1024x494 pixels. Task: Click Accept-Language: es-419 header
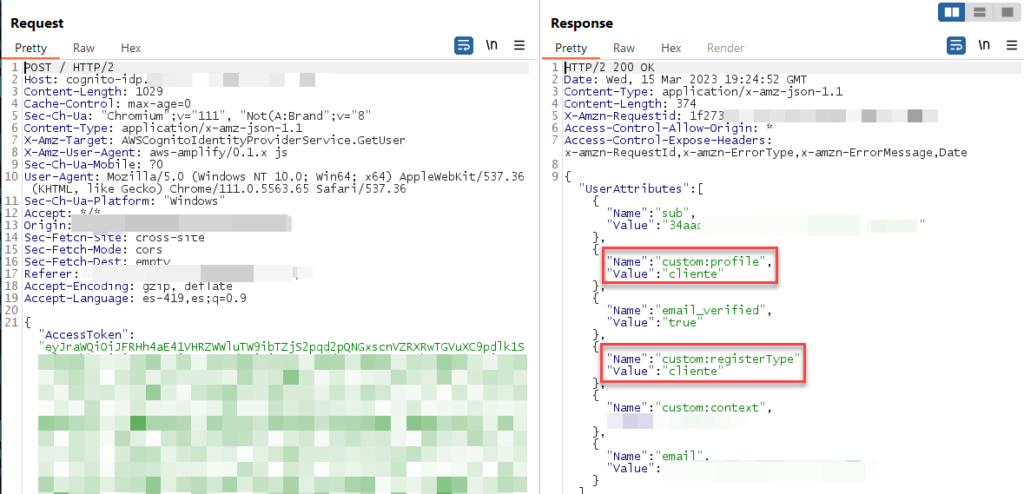pos(135,299)
